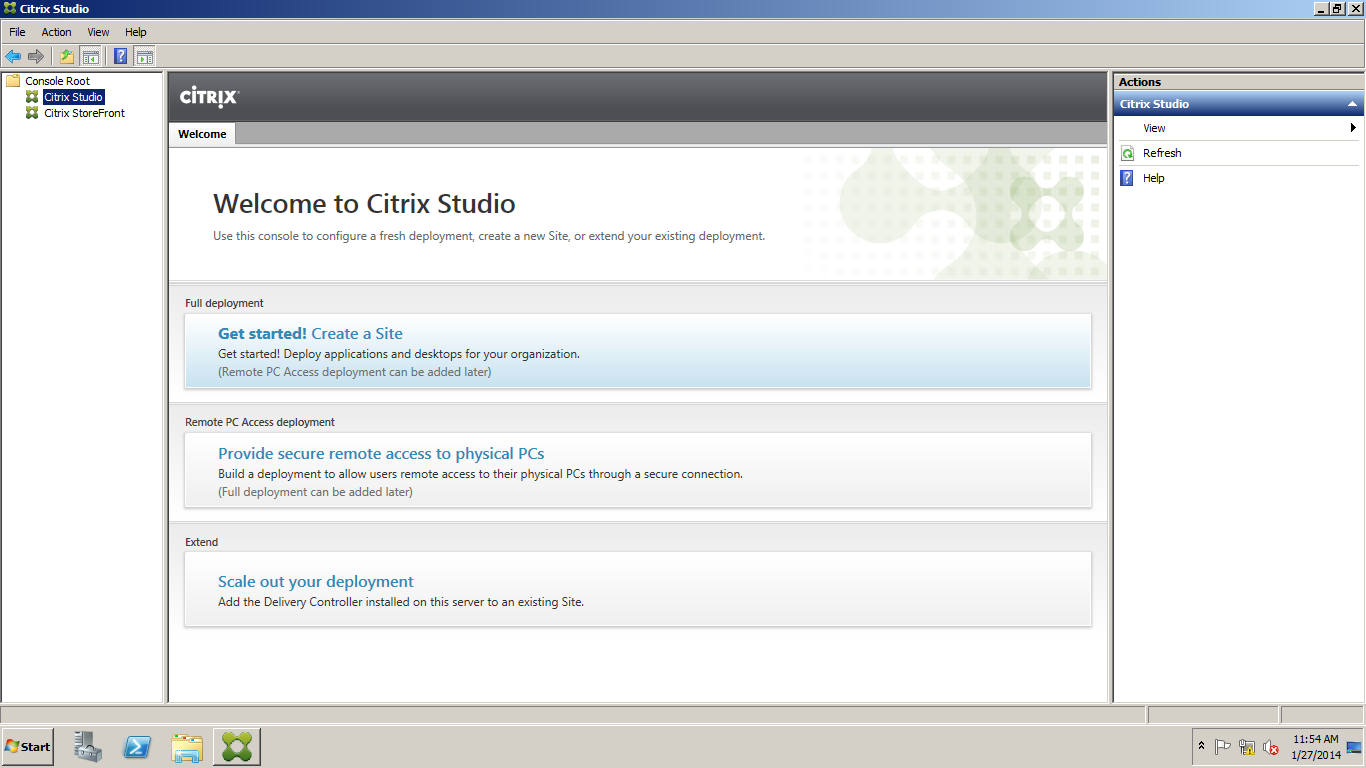
Task: Show hidden tray icons with chevron
Action: (x=1202, y=747)
